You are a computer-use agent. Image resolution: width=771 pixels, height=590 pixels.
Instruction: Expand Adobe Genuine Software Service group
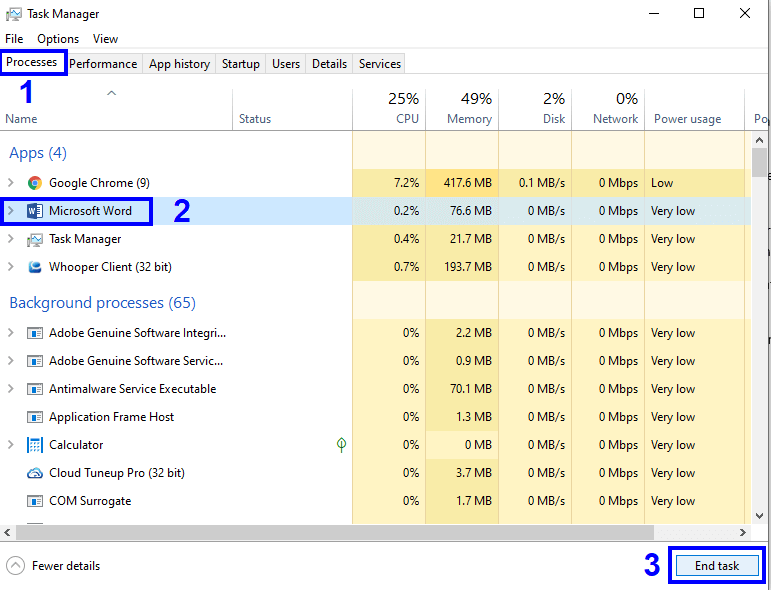(10, 361)
